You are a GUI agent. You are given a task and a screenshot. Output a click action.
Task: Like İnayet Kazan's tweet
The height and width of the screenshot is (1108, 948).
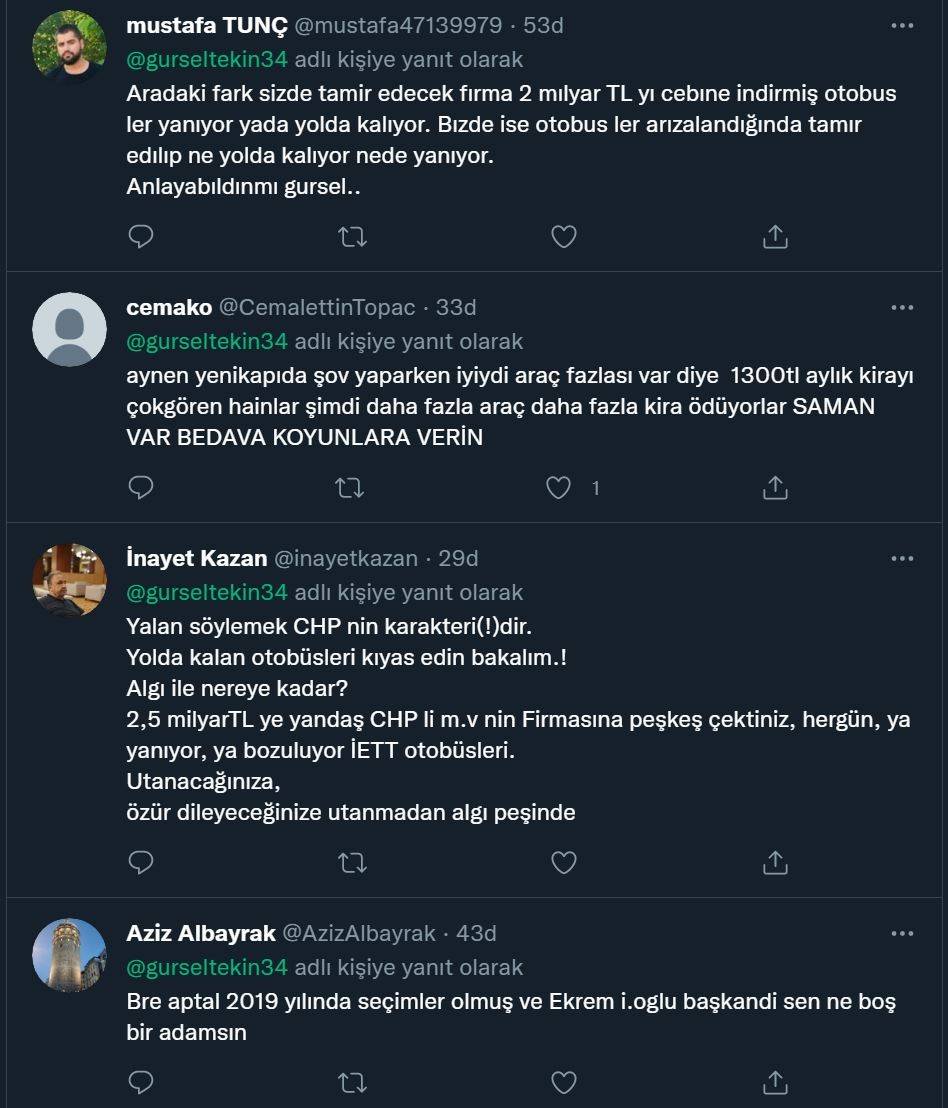[564, 862]
